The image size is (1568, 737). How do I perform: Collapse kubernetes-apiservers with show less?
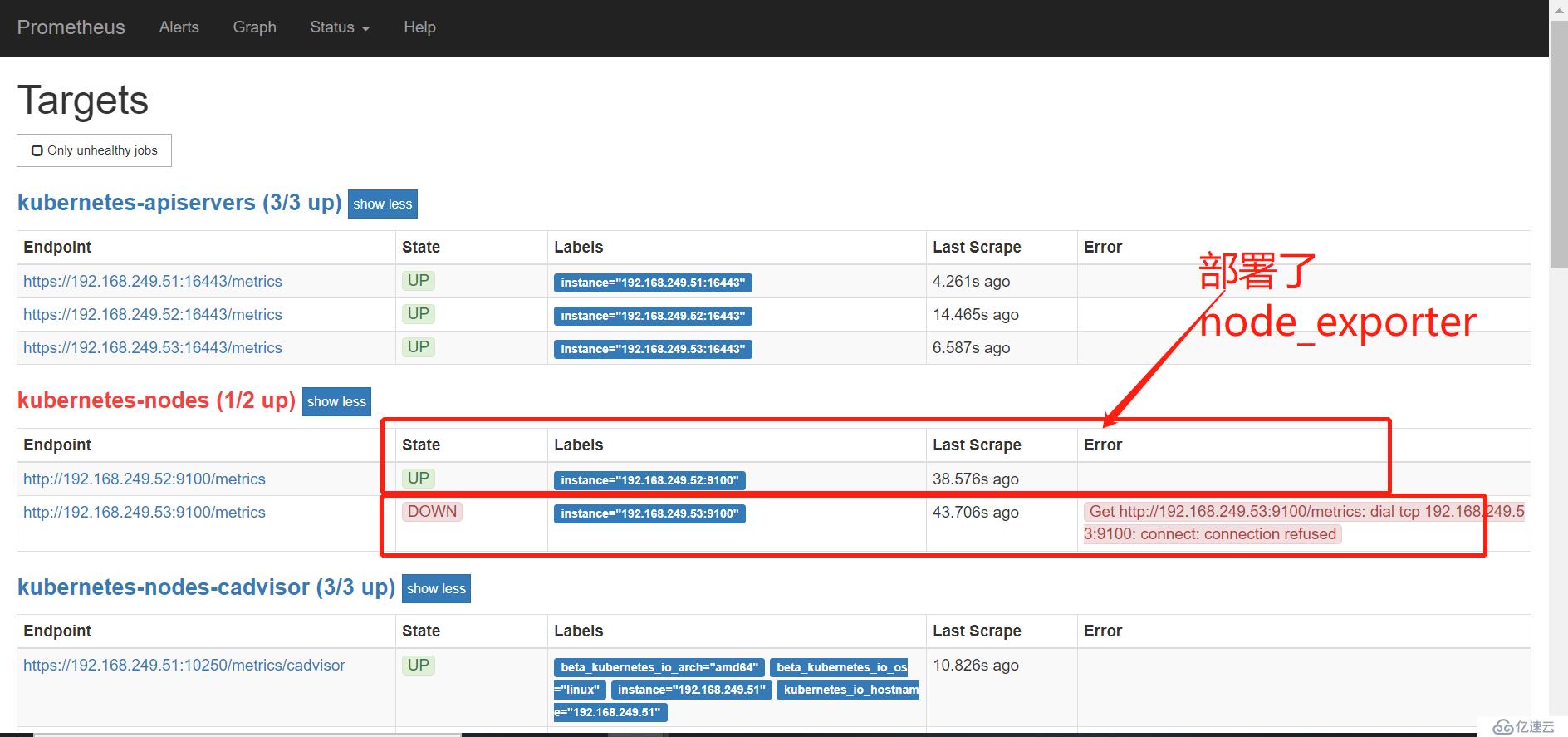pyautogui.click(x=382, y=204)
